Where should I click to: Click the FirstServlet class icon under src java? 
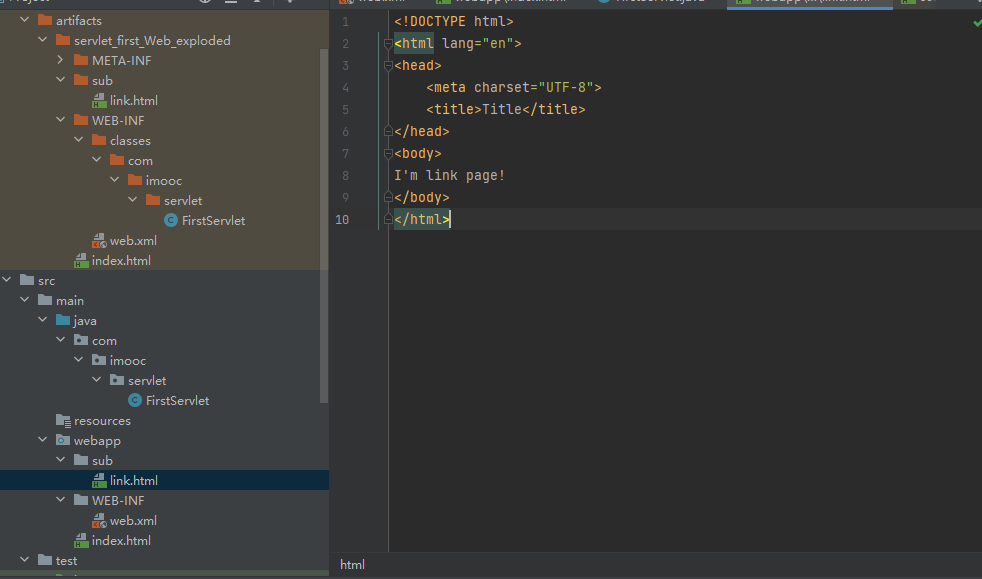pyautogui.click(x=135, y=401)
